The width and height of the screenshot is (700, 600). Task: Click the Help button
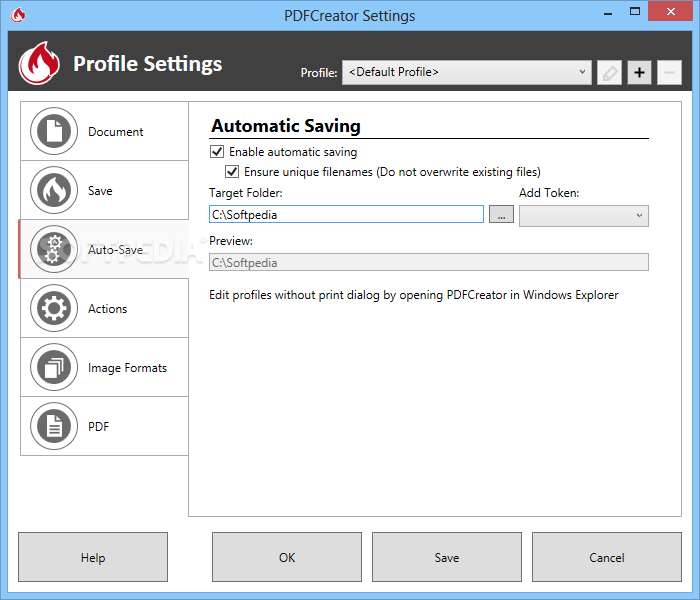click(x=93, y=557)
